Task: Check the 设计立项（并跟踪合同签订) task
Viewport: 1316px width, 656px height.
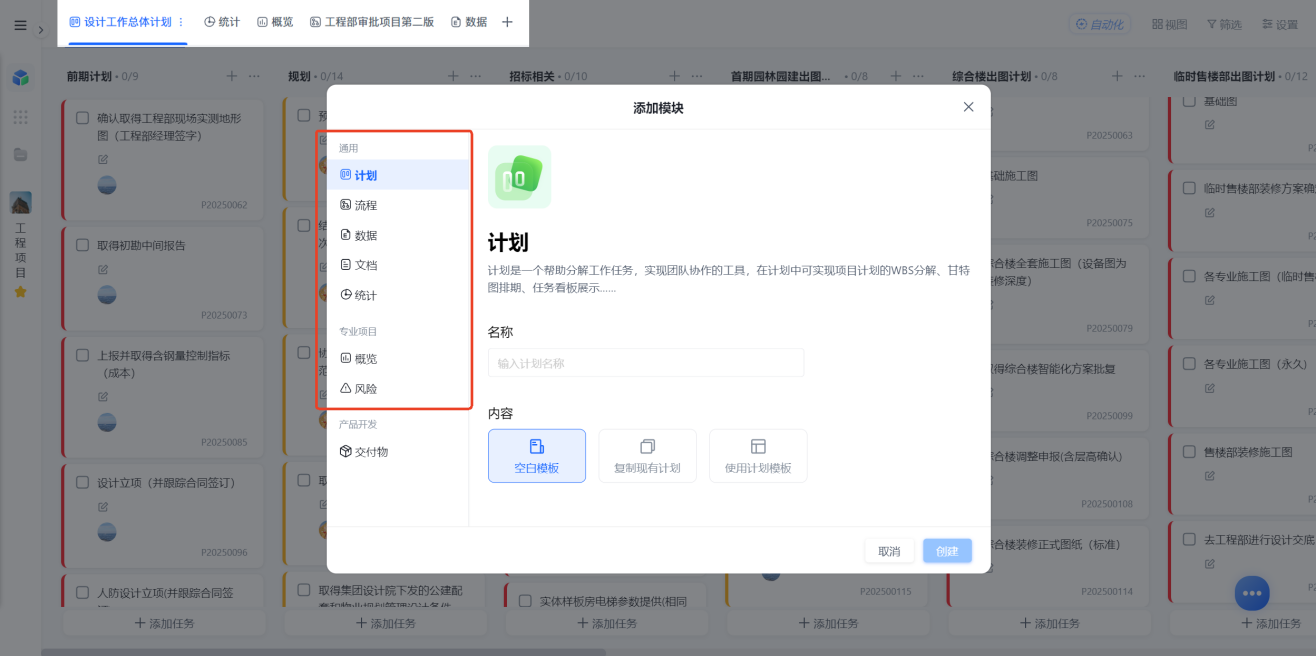Action: (x=83, y=483)
